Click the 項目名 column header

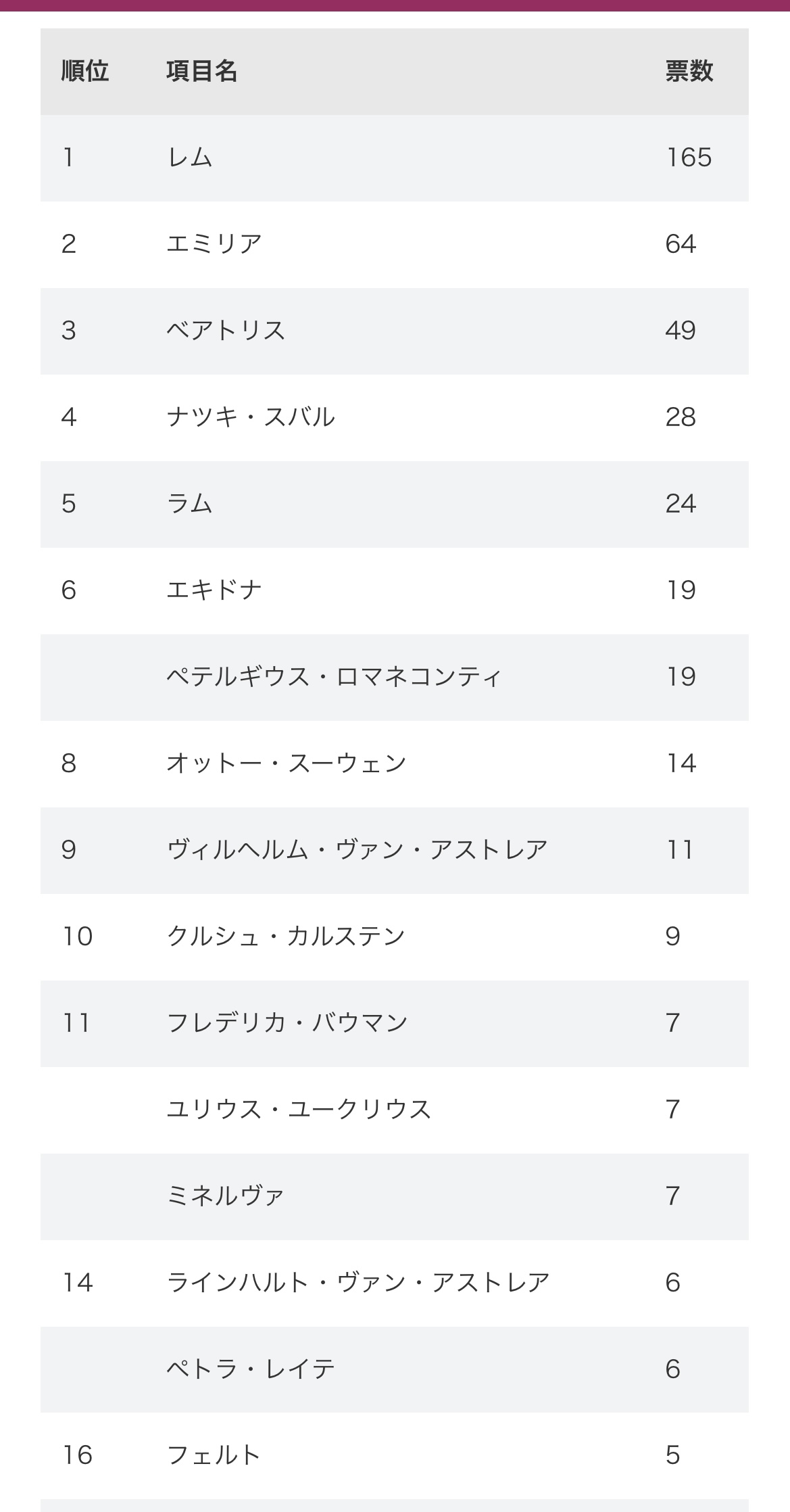tap(201, 71)
